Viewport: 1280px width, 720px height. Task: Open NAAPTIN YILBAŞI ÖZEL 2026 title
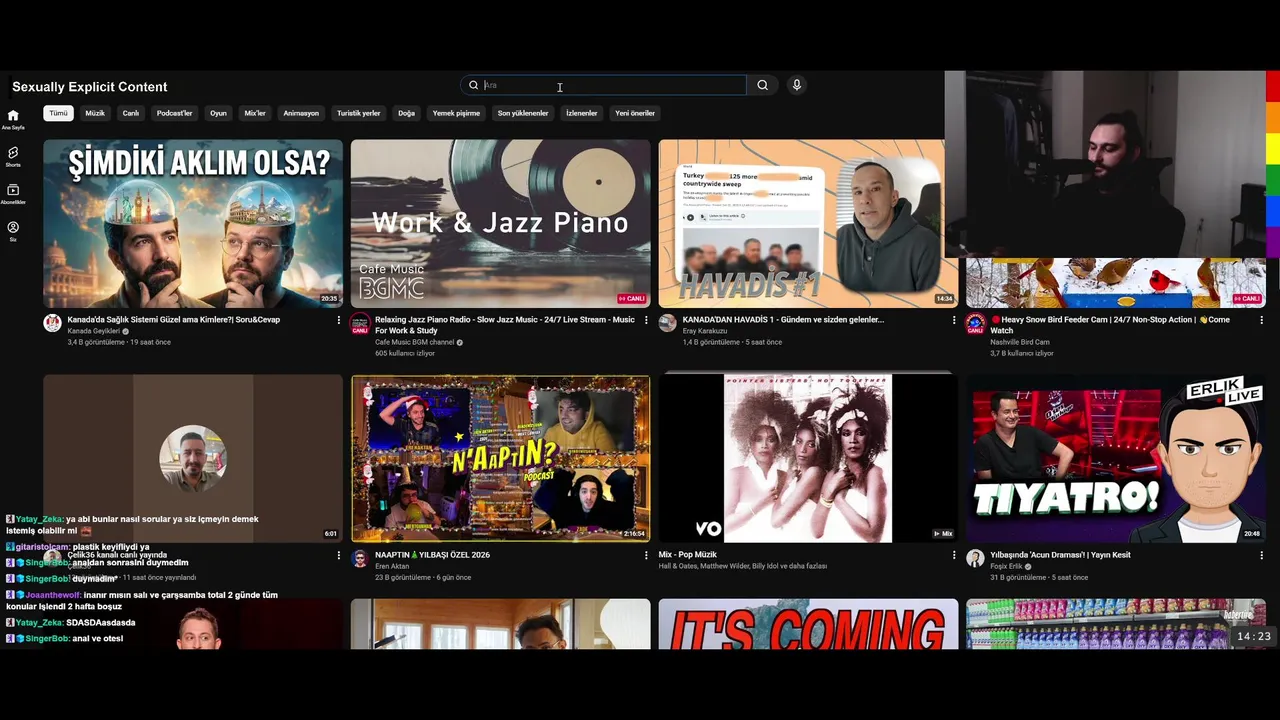(x=432, y=555)
